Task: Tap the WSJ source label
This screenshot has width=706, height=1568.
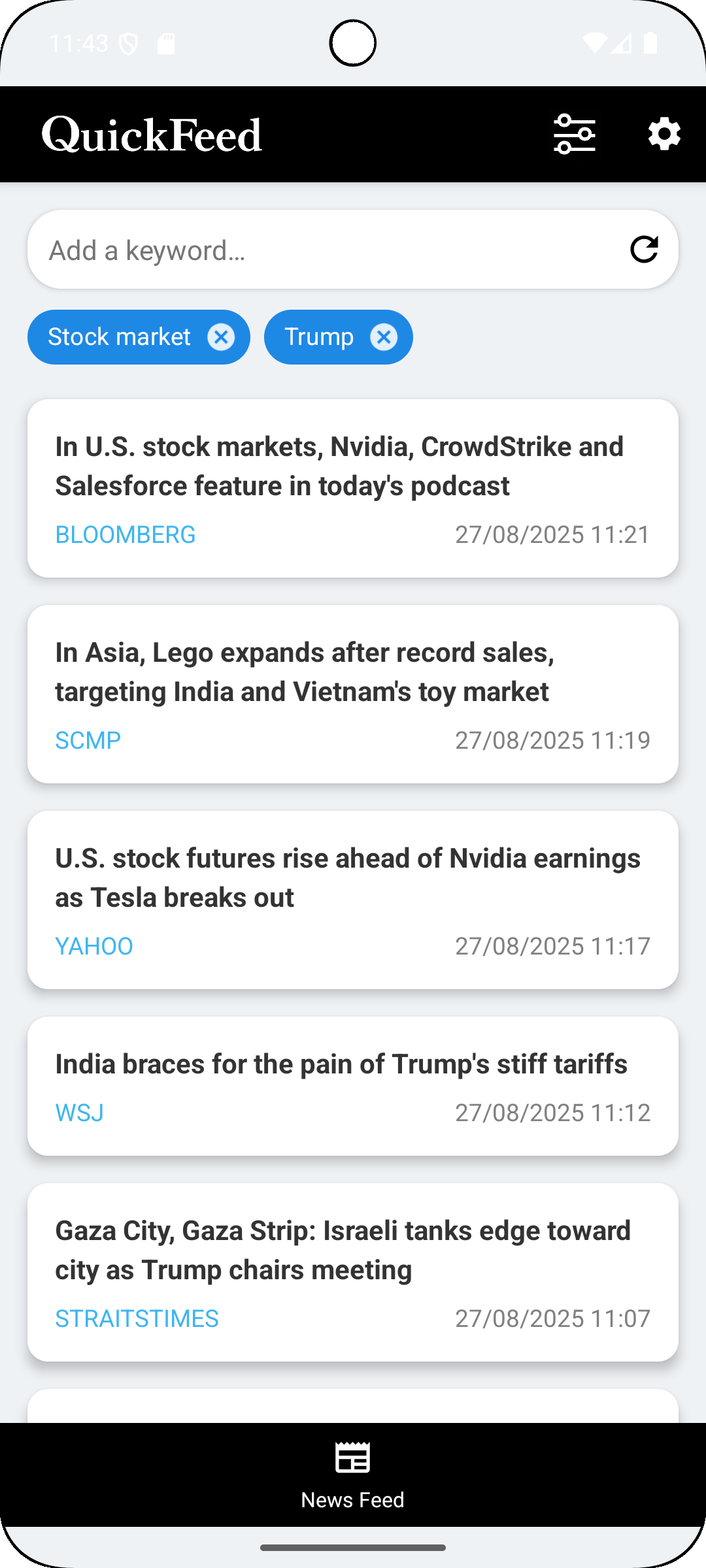Action: point(80,1113)
